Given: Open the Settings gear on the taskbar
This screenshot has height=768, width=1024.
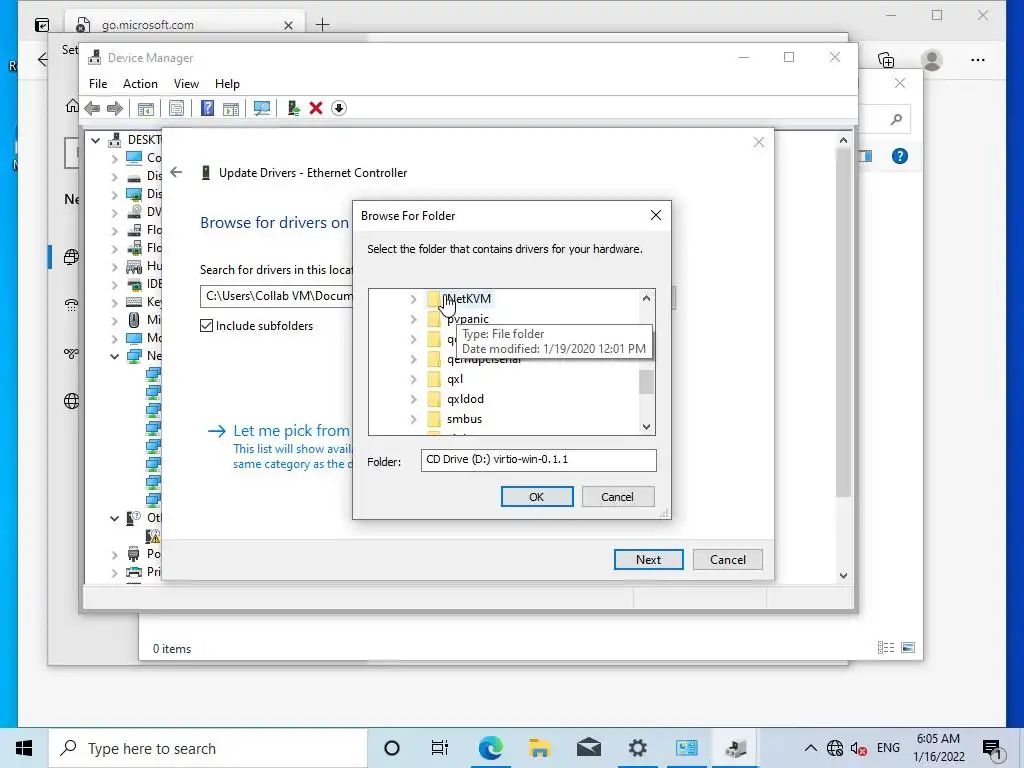Looking at the screenshot, I should click(637, 748).
